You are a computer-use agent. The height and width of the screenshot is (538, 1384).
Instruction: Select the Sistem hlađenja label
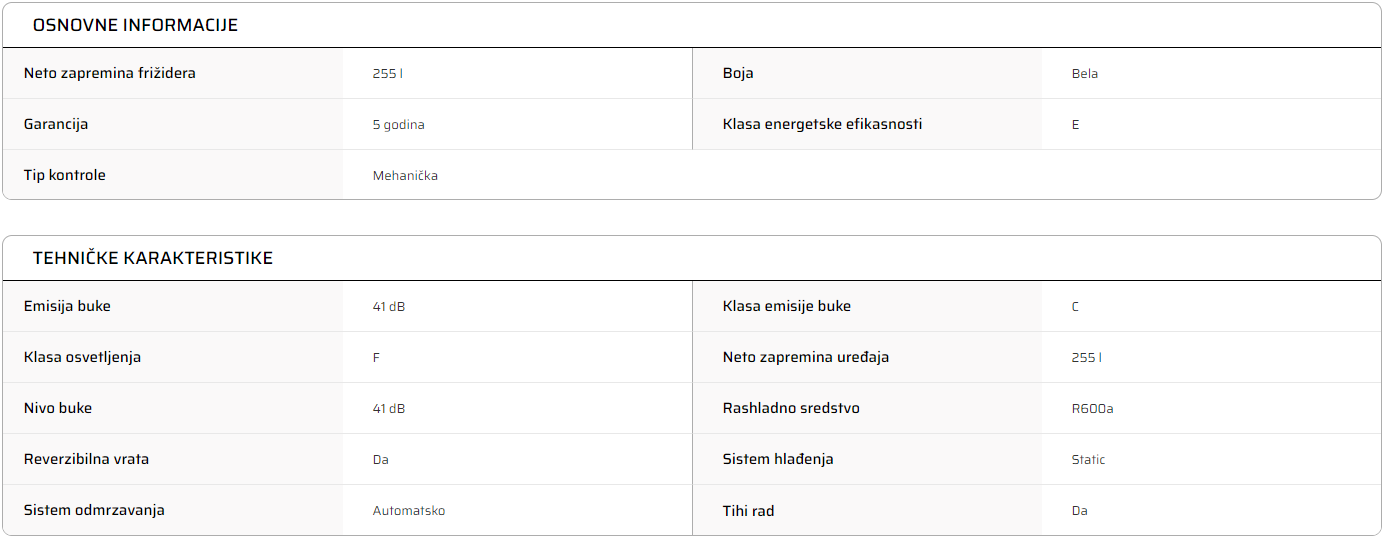tap(778, 459)
